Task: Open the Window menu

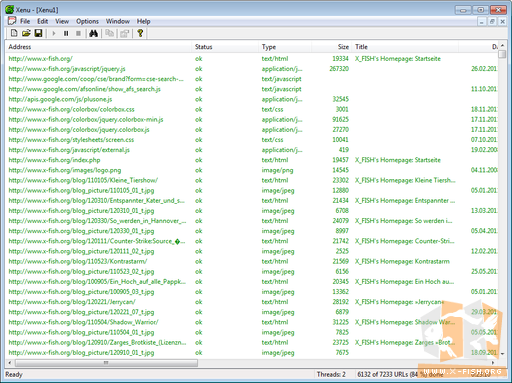Action: click(118, 21)
